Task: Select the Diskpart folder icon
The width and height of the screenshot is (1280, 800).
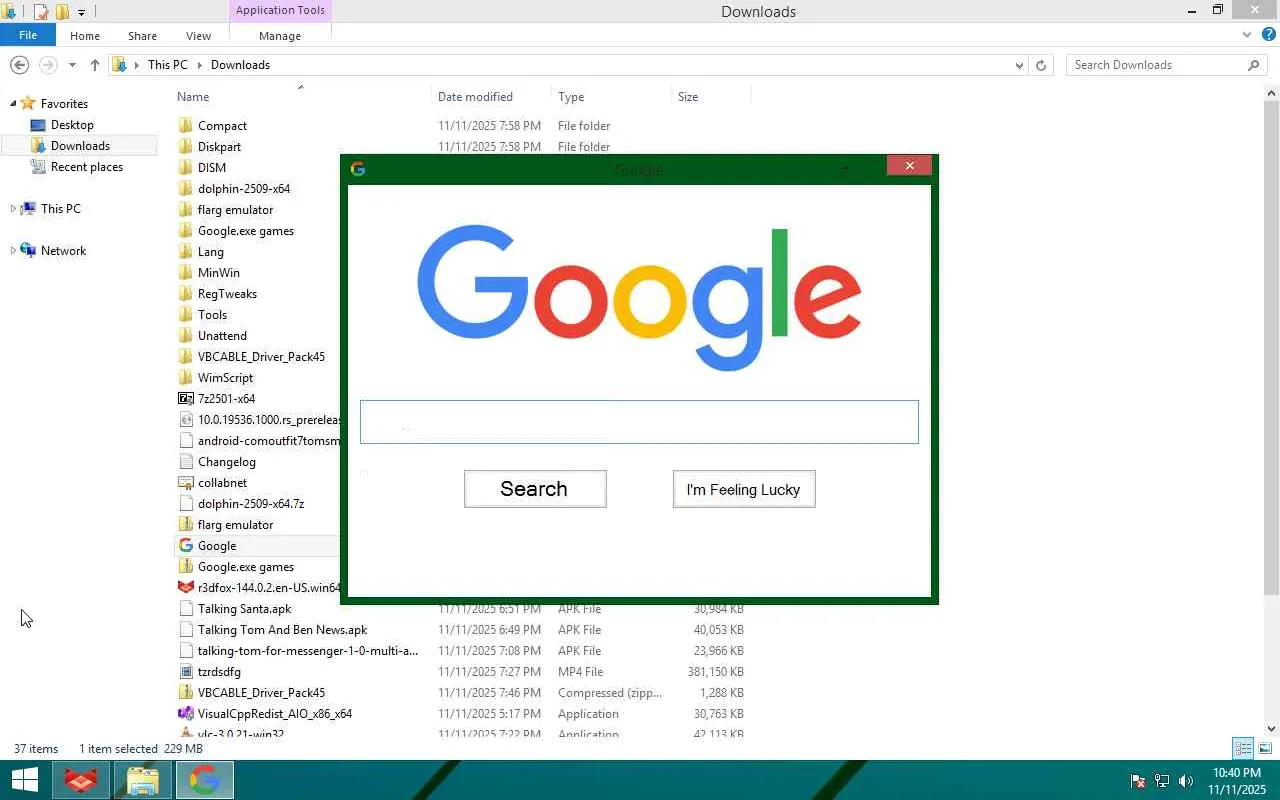Action: [x=185, y=147]
